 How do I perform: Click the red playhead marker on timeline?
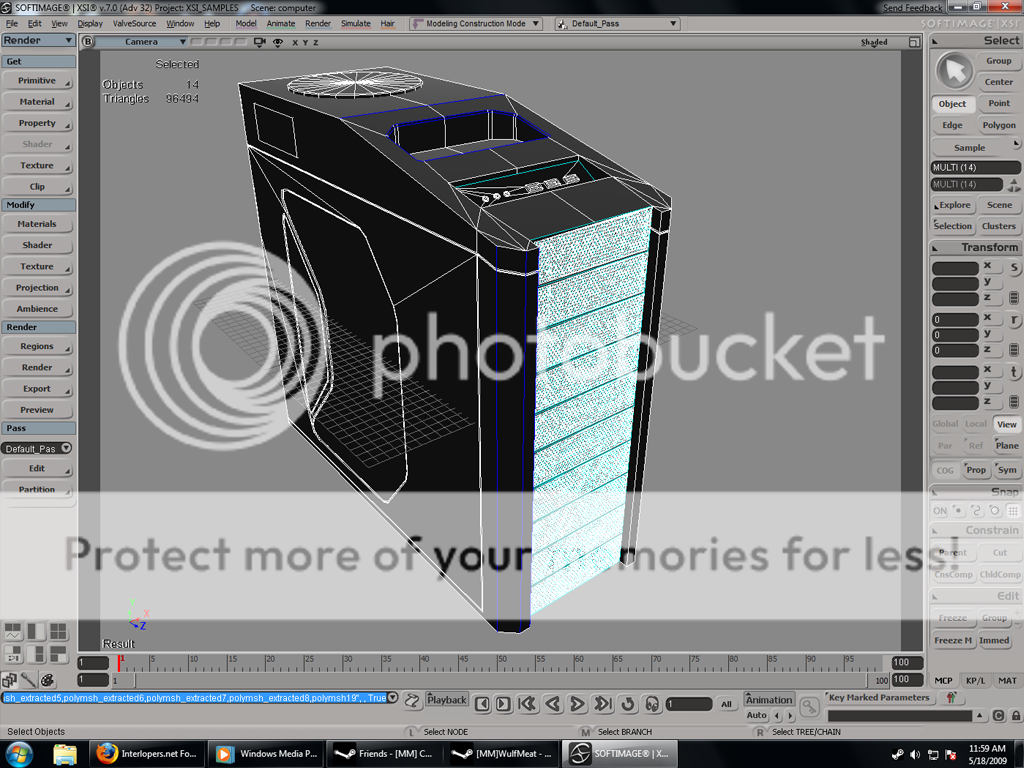click(119, 662)
